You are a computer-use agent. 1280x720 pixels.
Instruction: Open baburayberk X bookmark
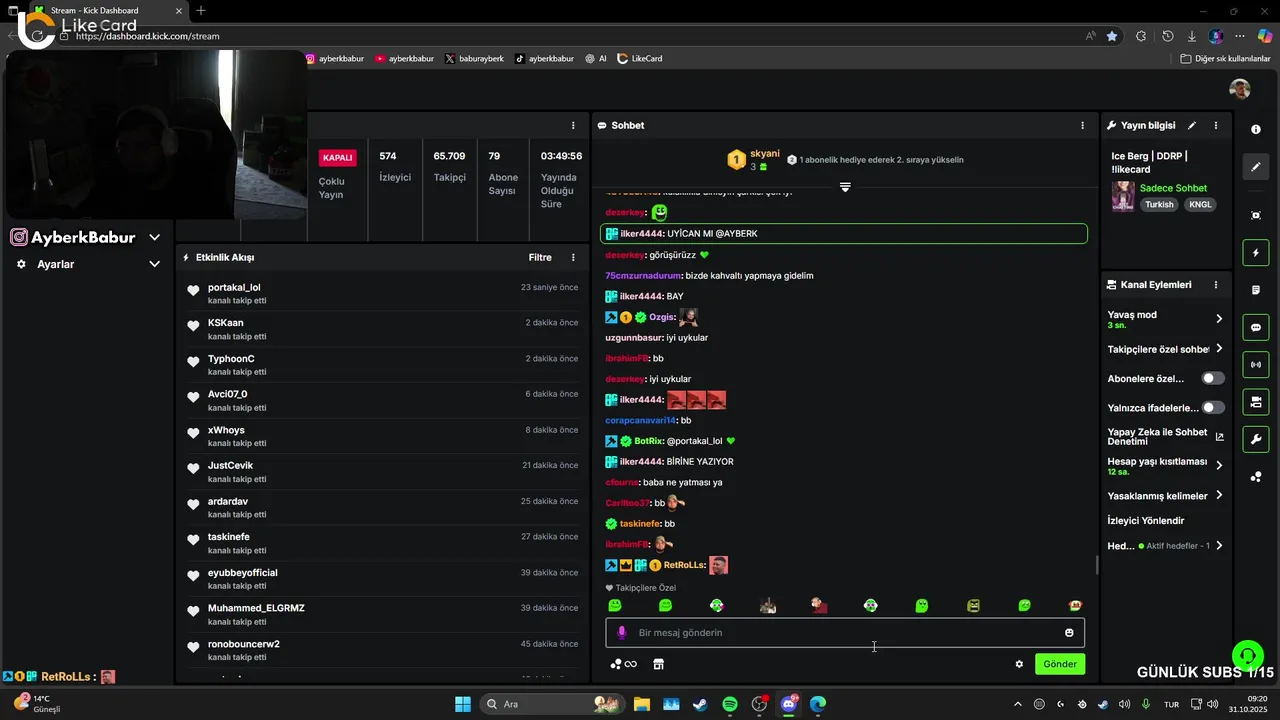(475, 59)
